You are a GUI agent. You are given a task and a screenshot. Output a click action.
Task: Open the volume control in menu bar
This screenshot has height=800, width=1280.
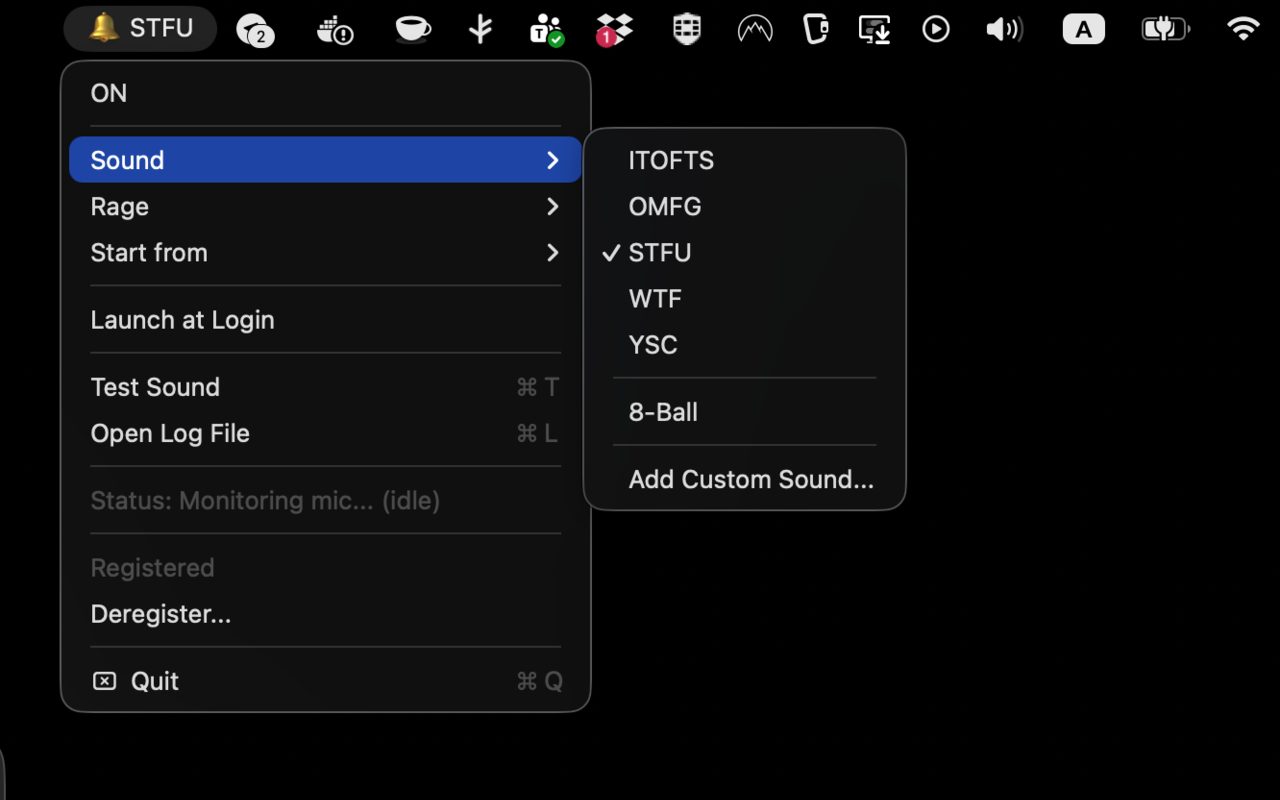click(1003, 30)
